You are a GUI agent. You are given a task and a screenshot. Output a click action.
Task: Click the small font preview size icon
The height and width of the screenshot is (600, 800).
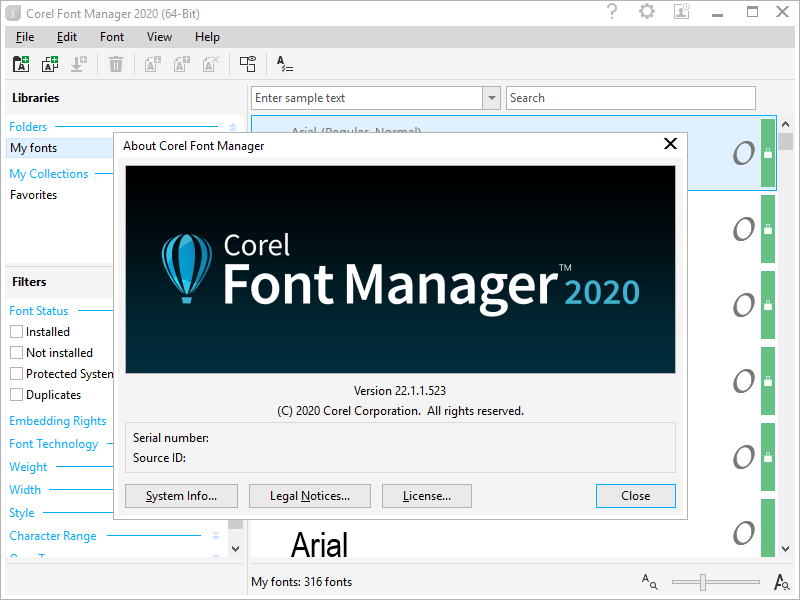(x=649, y=581)
